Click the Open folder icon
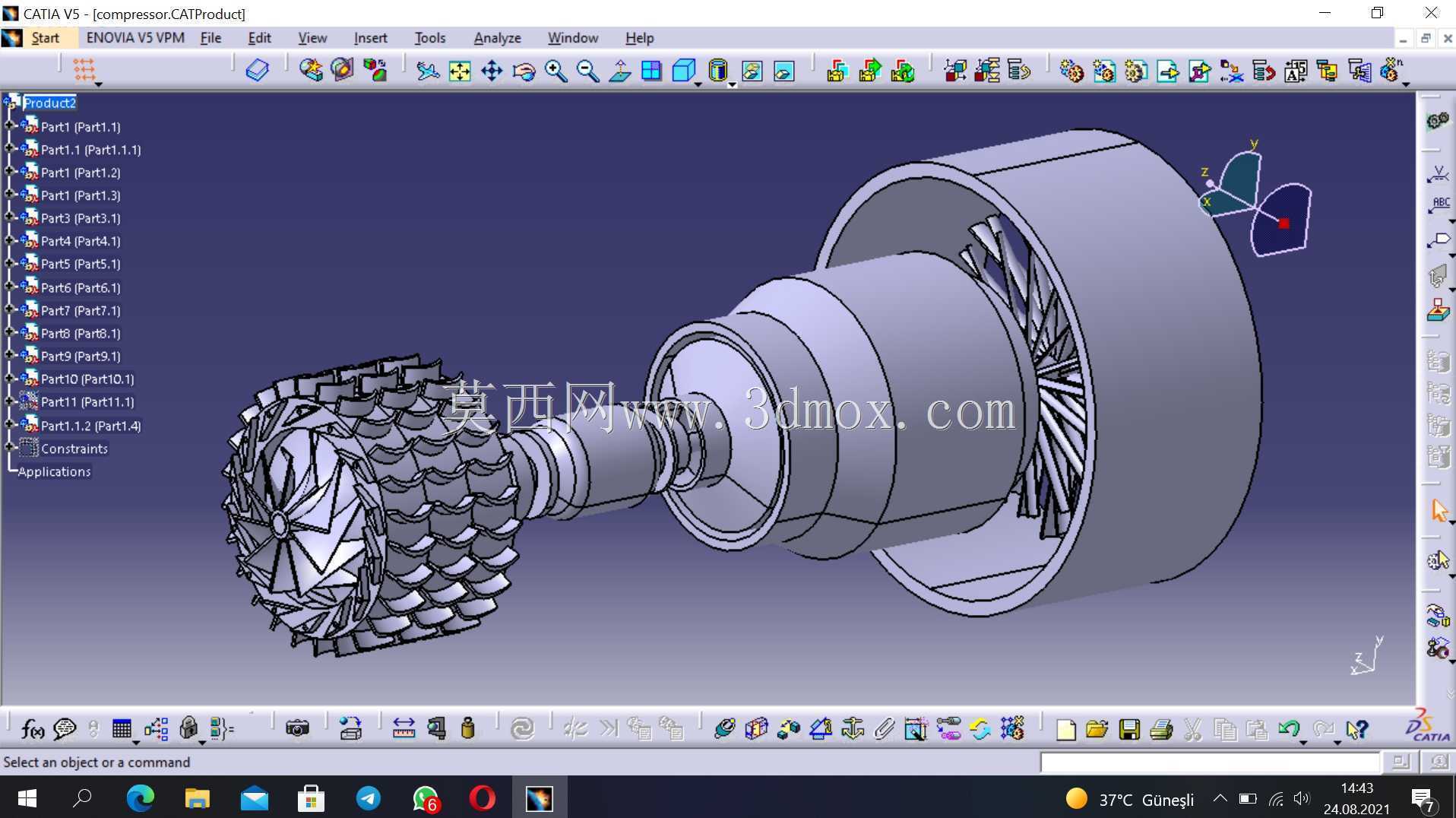The height and width of the screenshot is (818, 1456). click(x=1097, y=729)
